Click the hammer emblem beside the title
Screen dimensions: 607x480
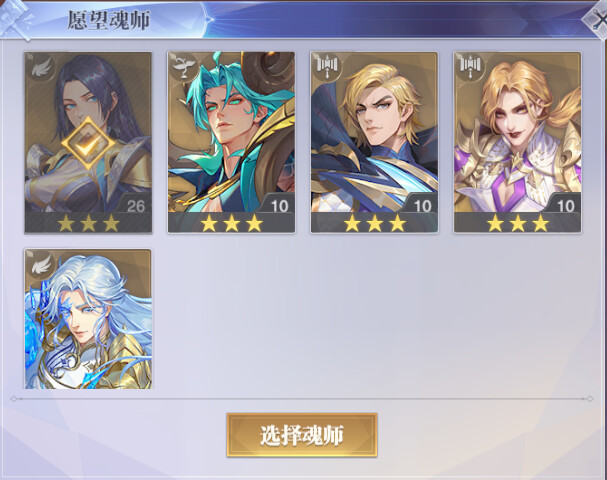pyautogui.click(x=16, y=19)
